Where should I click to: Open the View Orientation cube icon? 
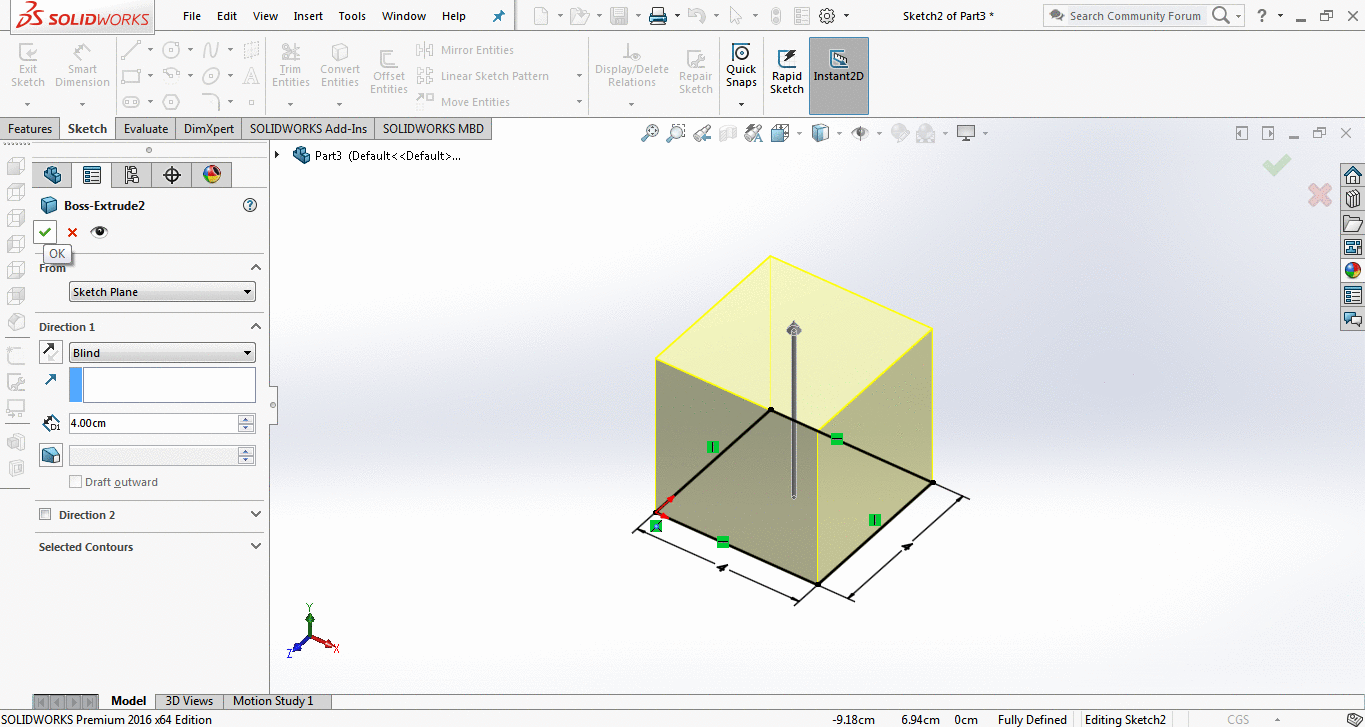tap(780, 133)
